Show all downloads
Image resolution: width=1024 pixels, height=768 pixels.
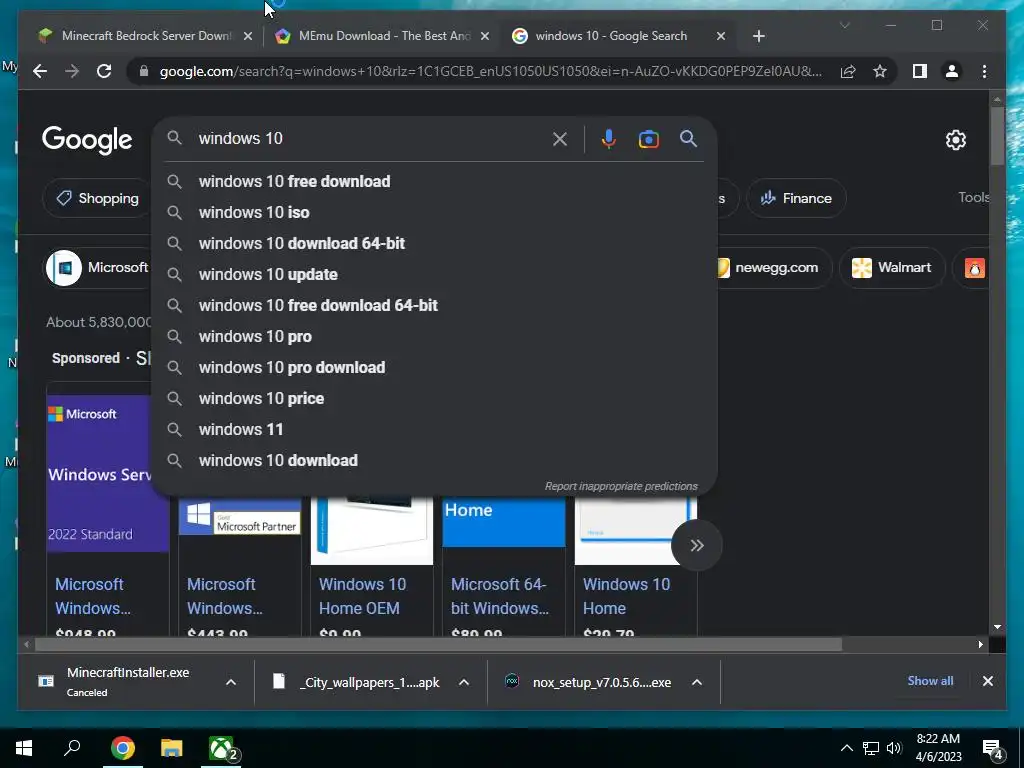930,681
